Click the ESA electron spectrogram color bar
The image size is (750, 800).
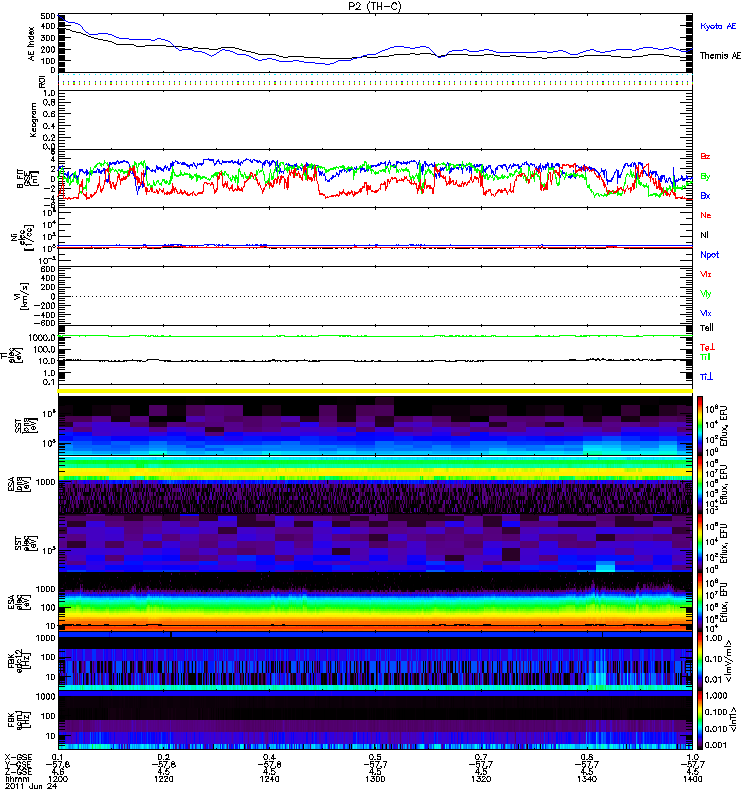click(x=700, y=602)
